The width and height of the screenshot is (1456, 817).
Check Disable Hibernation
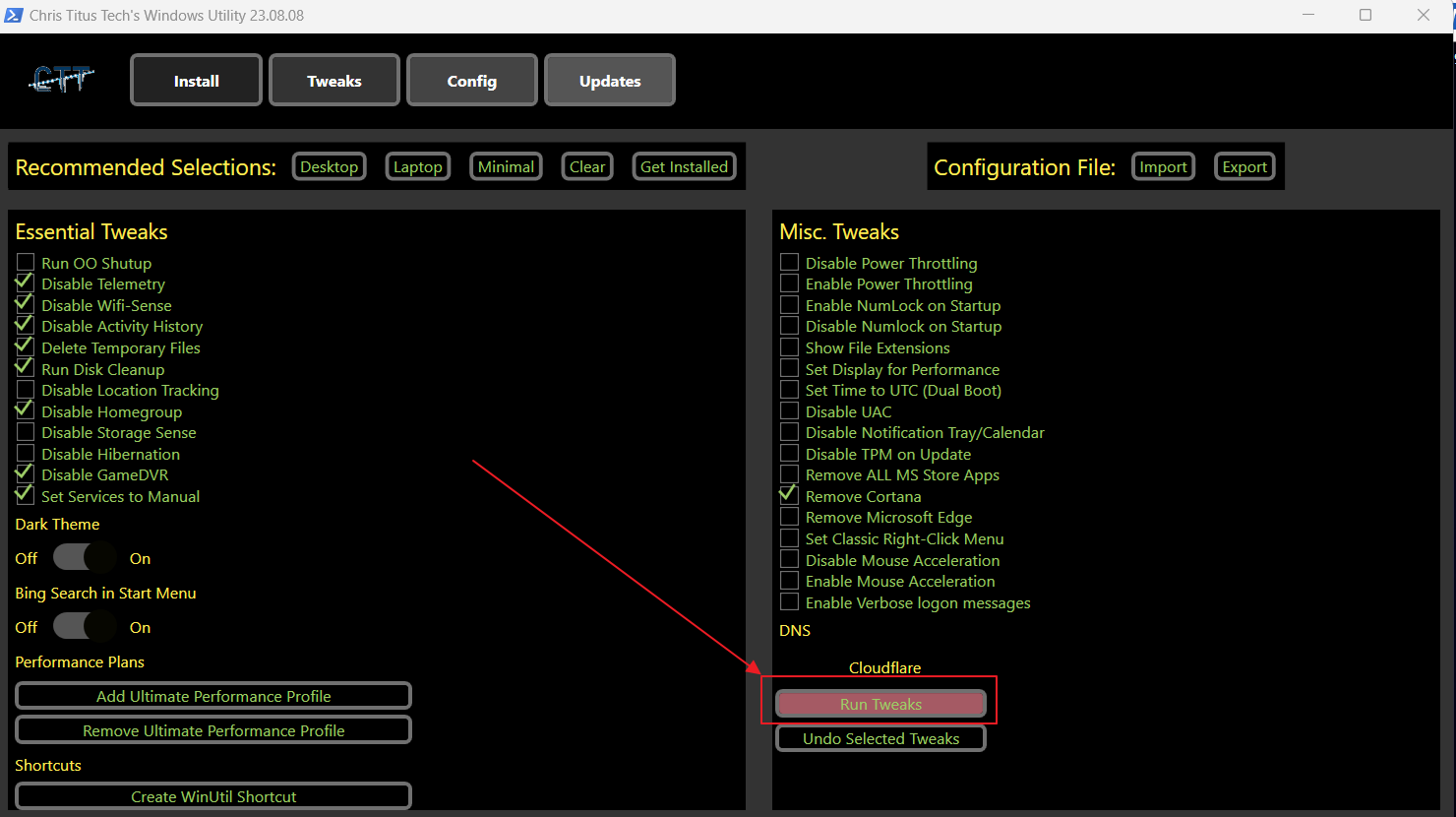pos(26,454)
